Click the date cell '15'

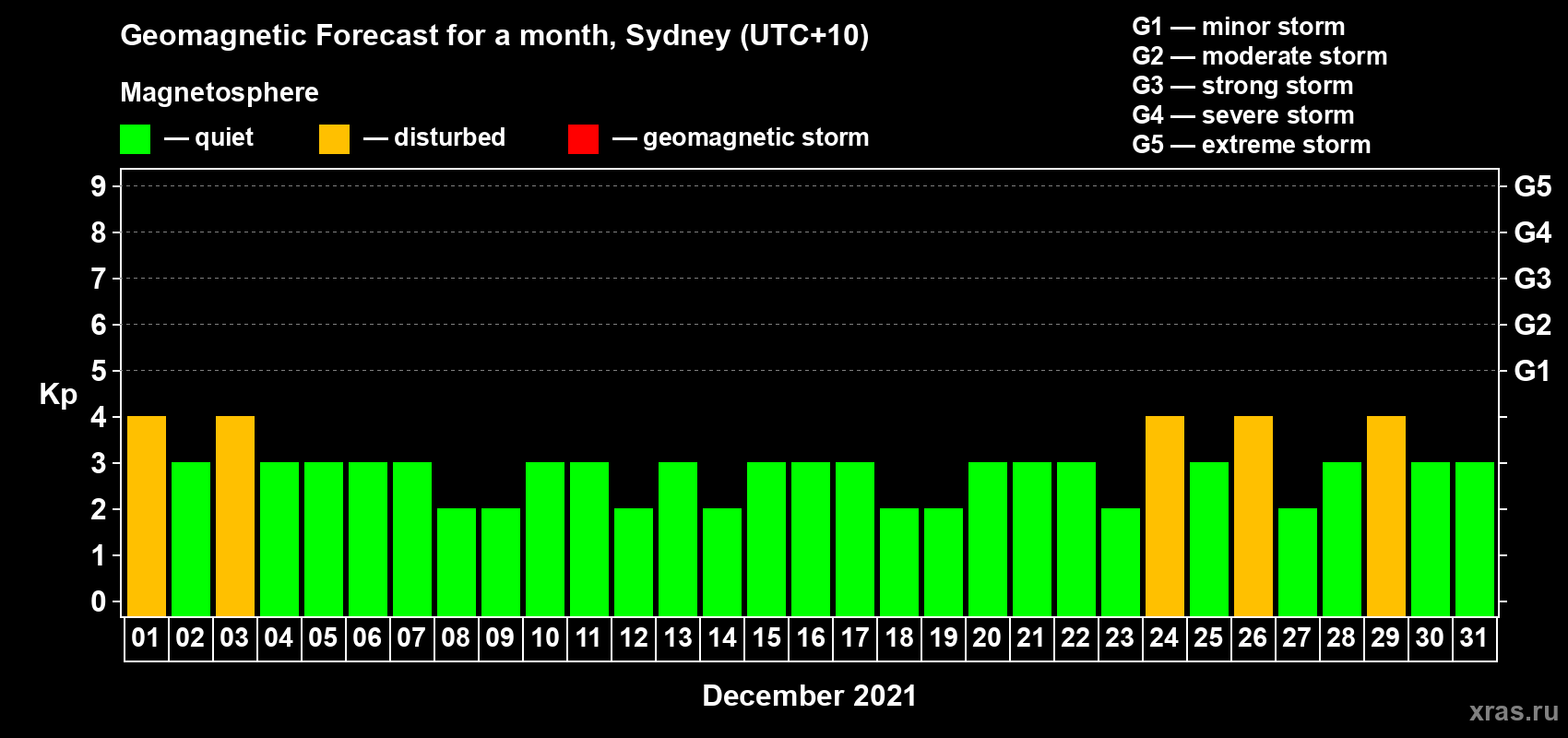coord(766,638)
